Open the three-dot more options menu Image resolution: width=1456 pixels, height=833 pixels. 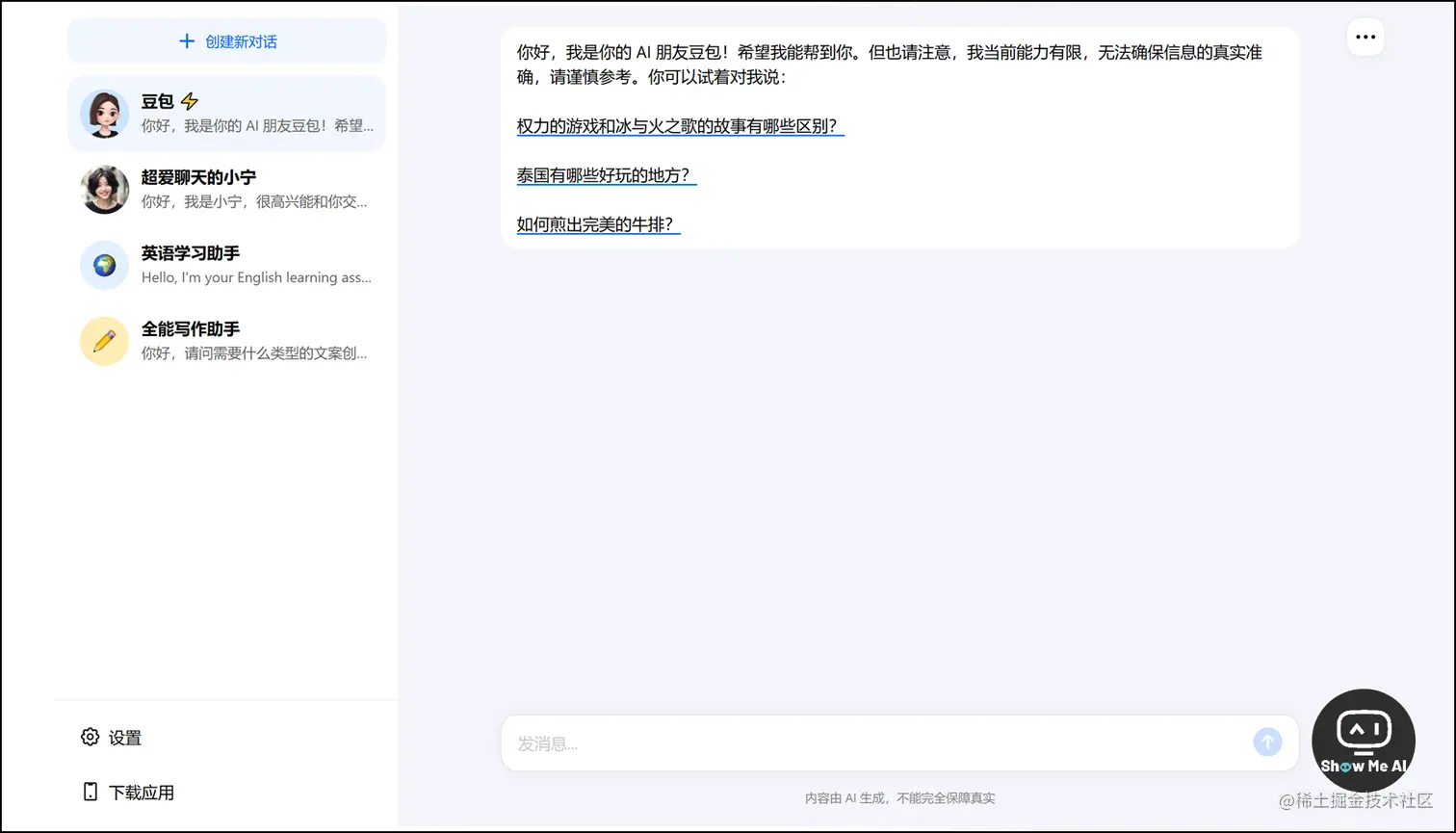coord(1365,38)
